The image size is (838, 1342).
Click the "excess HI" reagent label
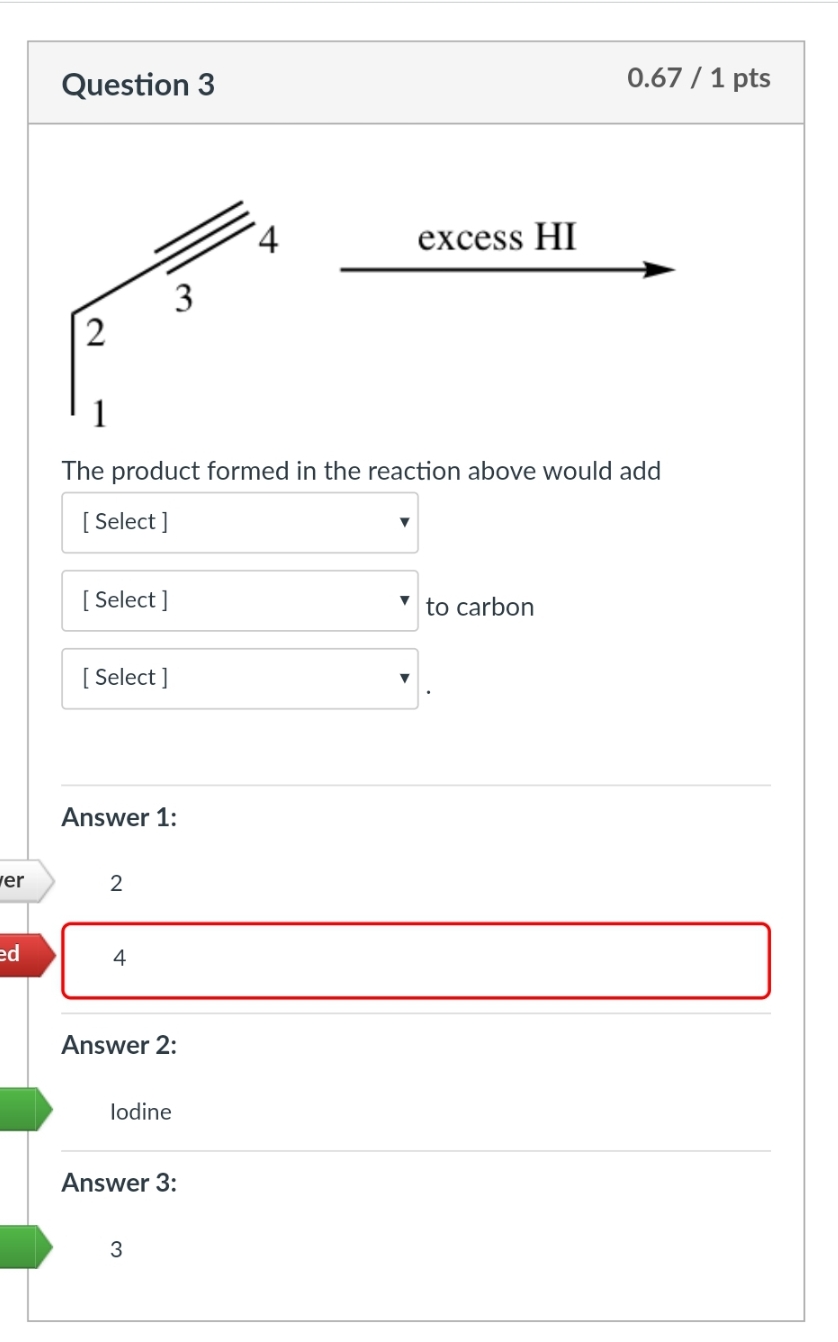click(x=497, y=238)
